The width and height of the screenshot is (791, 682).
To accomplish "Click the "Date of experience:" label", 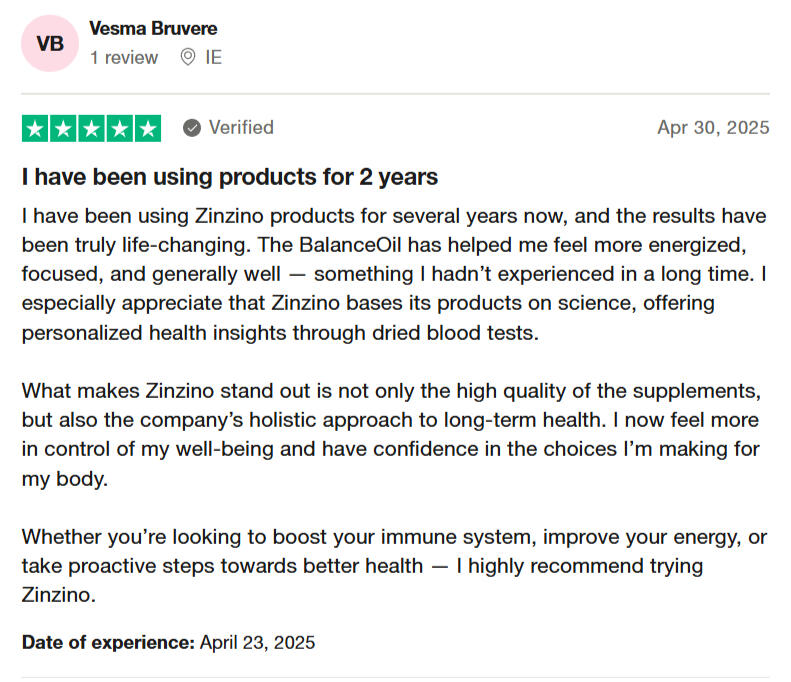I will [x=108, y=642].
